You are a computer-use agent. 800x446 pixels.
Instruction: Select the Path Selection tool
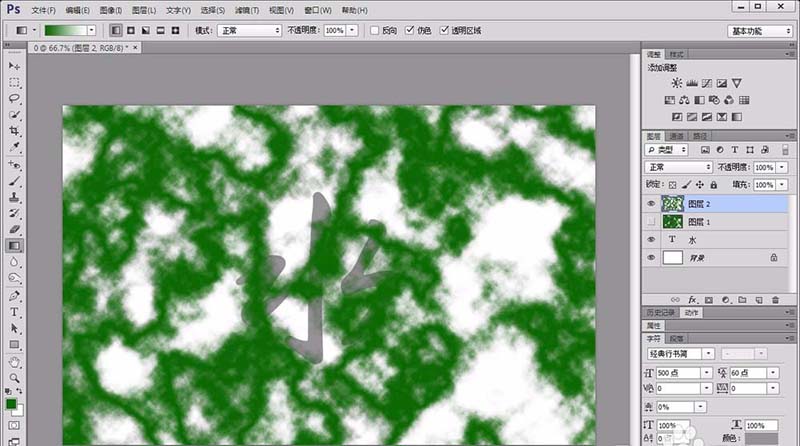click(x=14, y=329)
